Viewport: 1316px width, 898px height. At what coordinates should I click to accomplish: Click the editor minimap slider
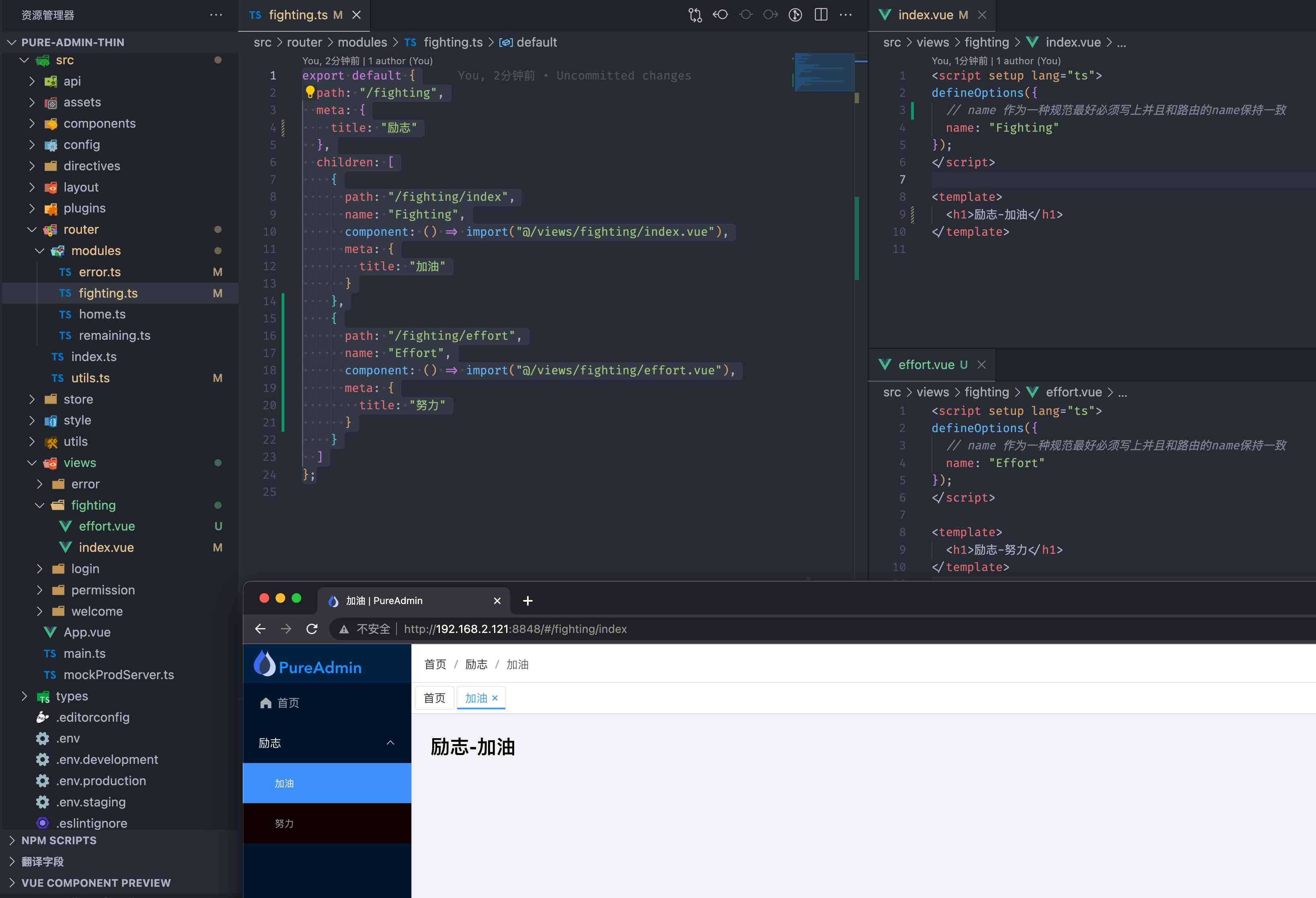(824, 72)
